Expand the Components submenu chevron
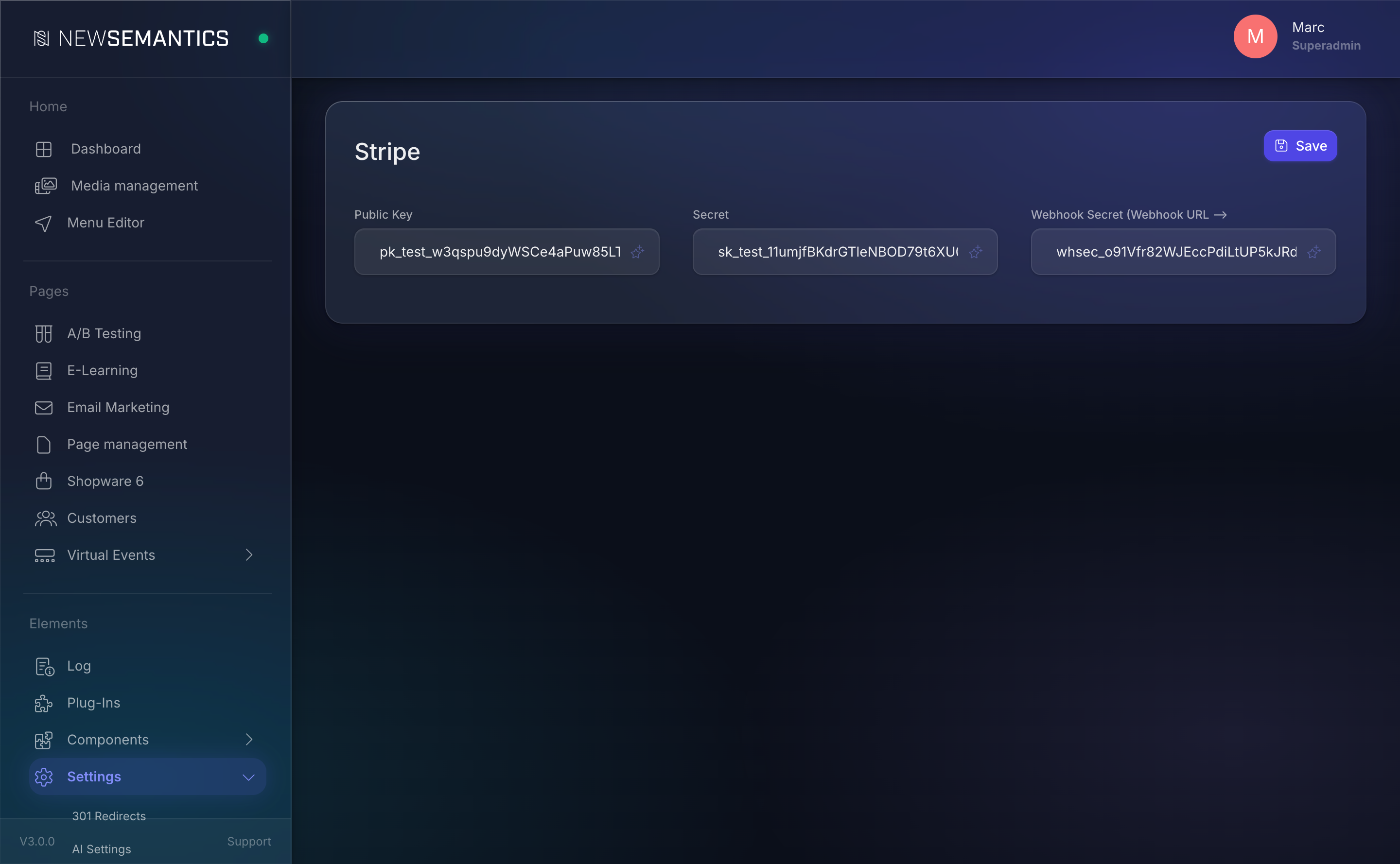Screen dimensions: 1400x864 click(249, 740)
